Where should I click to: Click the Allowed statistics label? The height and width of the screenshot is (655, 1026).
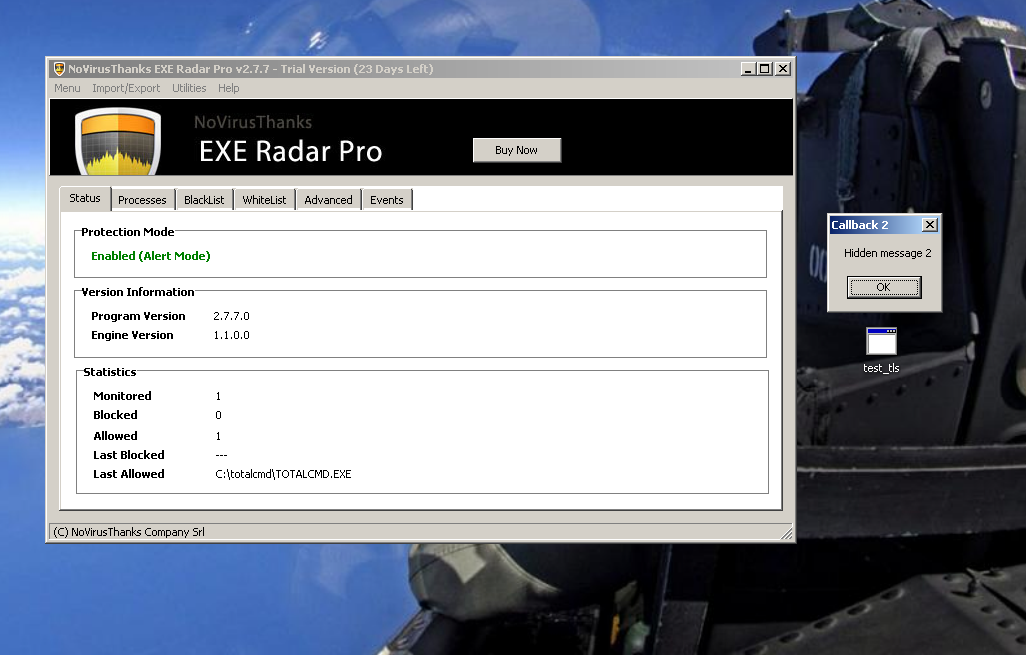pyautogui.click(x=115, y=436)
